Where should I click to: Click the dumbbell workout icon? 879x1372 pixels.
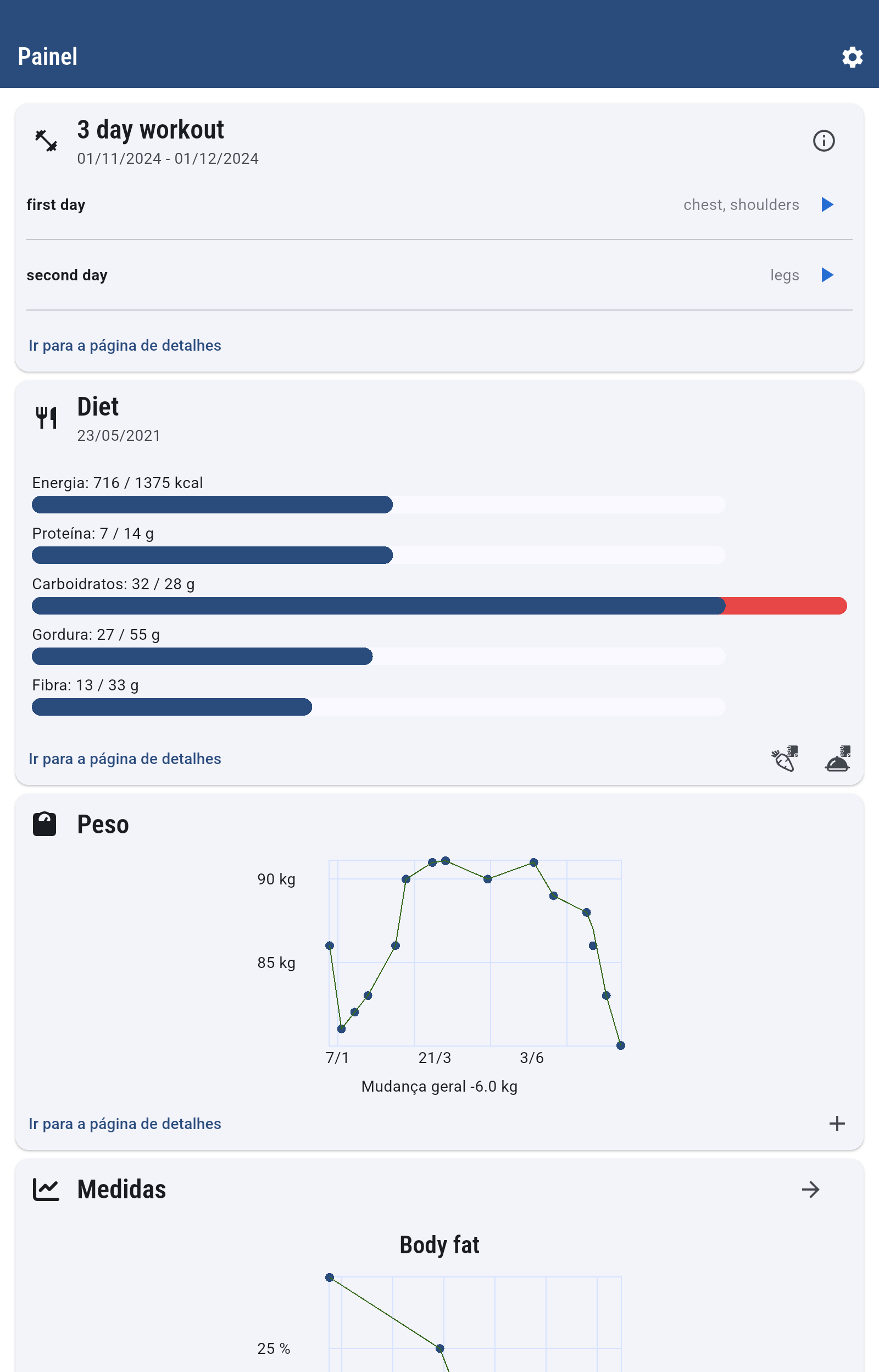(46, 141)
